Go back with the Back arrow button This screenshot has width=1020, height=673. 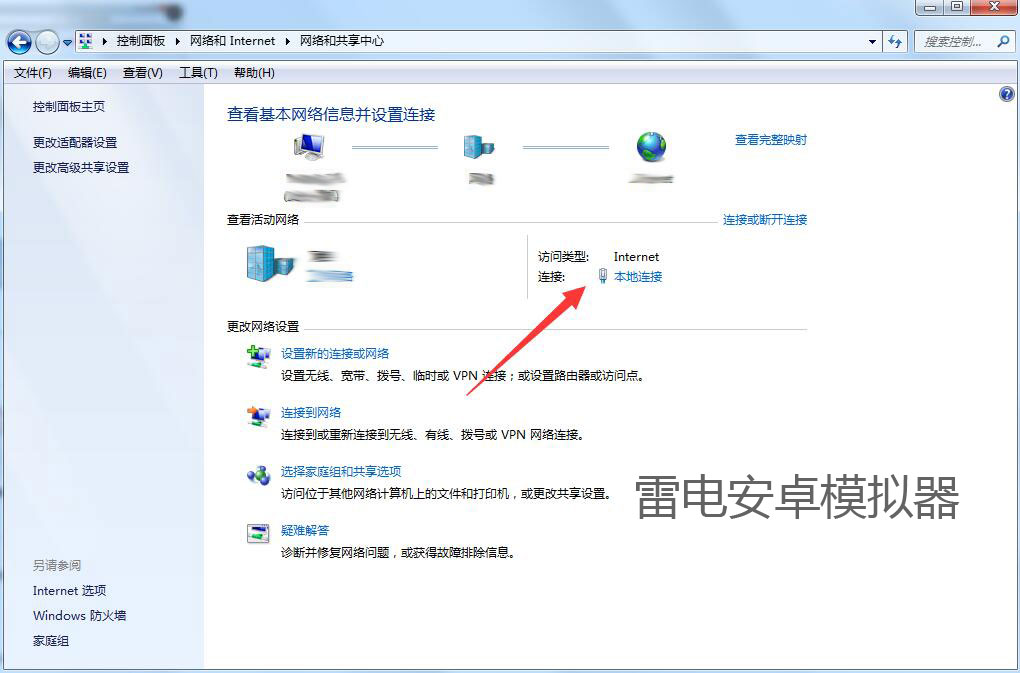pos(19,42)
